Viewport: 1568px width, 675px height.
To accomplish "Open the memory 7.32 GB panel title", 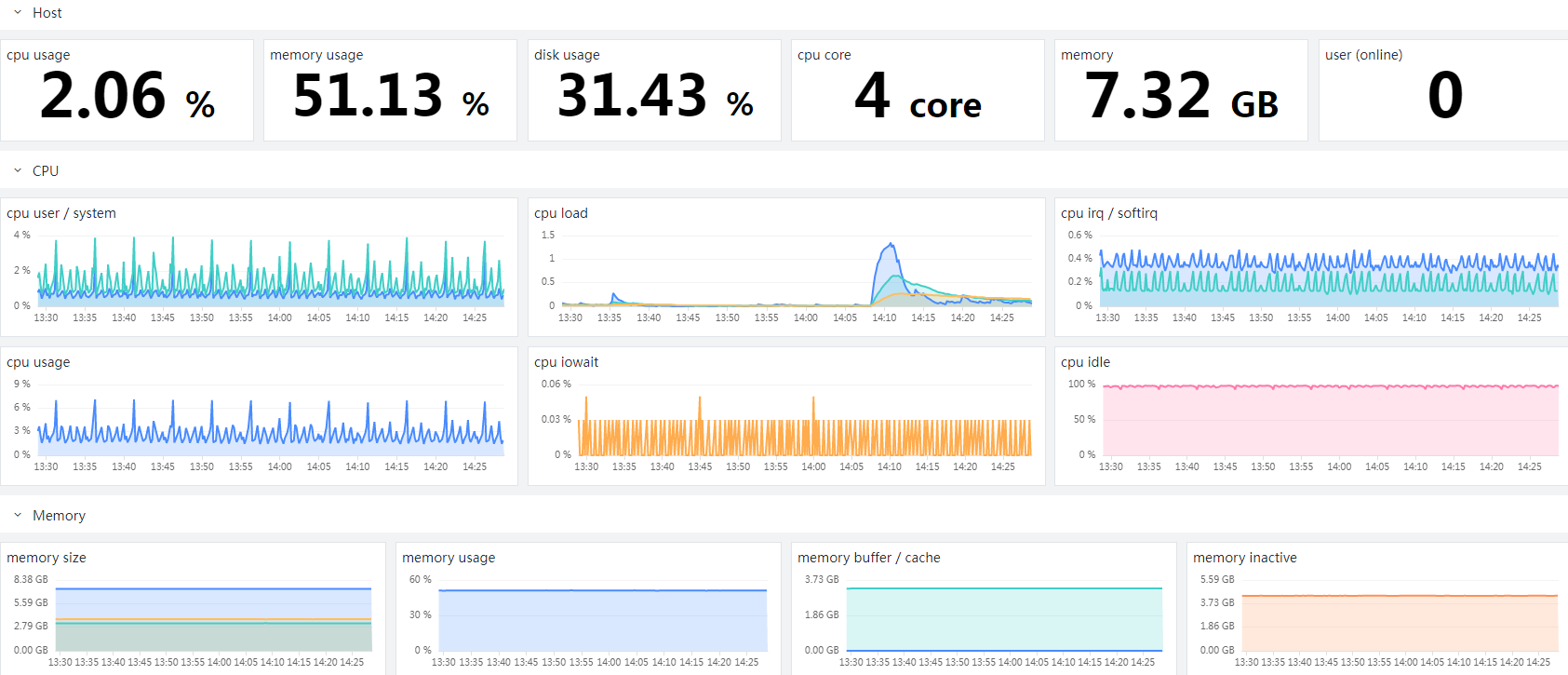I will [1087, 55].
